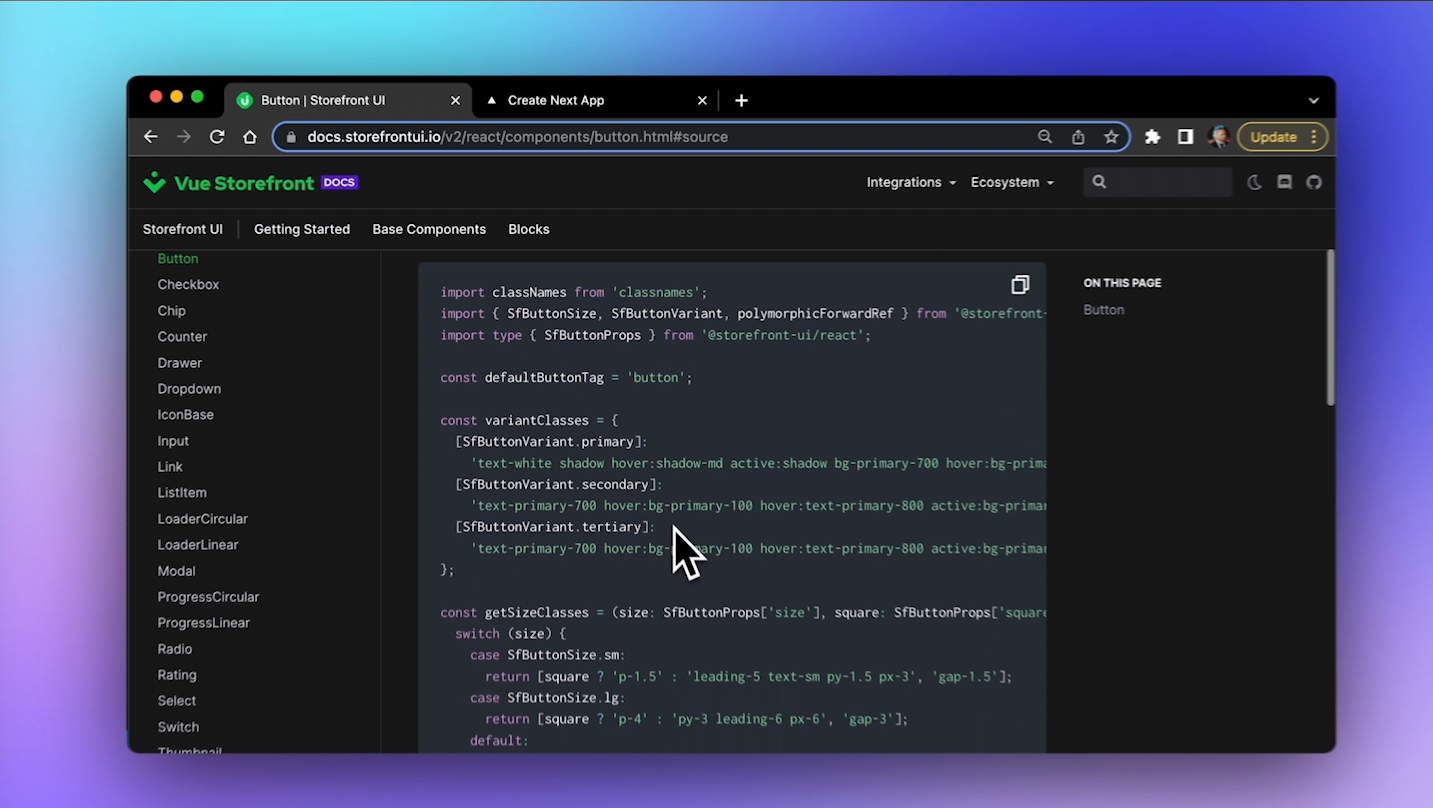Open the Base Components menu item
Viewport: 1433px width, 808px height.
(429, 229)
